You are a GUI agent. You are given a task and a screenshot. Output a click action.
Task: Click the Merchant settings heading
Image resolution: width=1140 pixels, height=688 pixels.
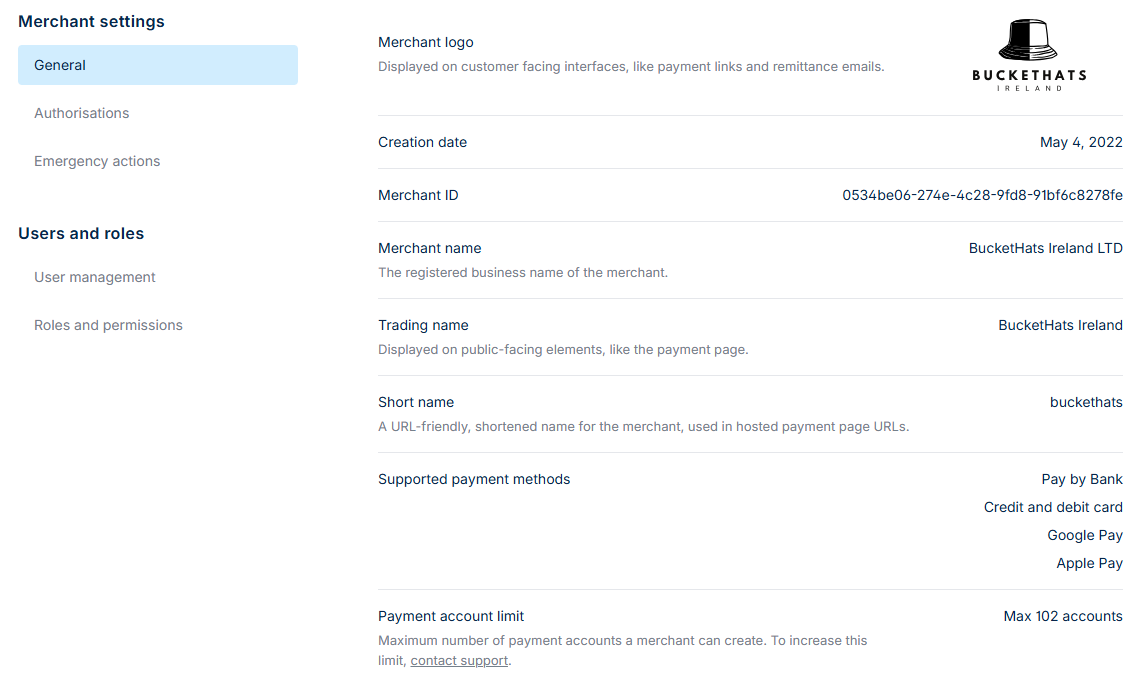pyautogui.click(x=91, y=21)
